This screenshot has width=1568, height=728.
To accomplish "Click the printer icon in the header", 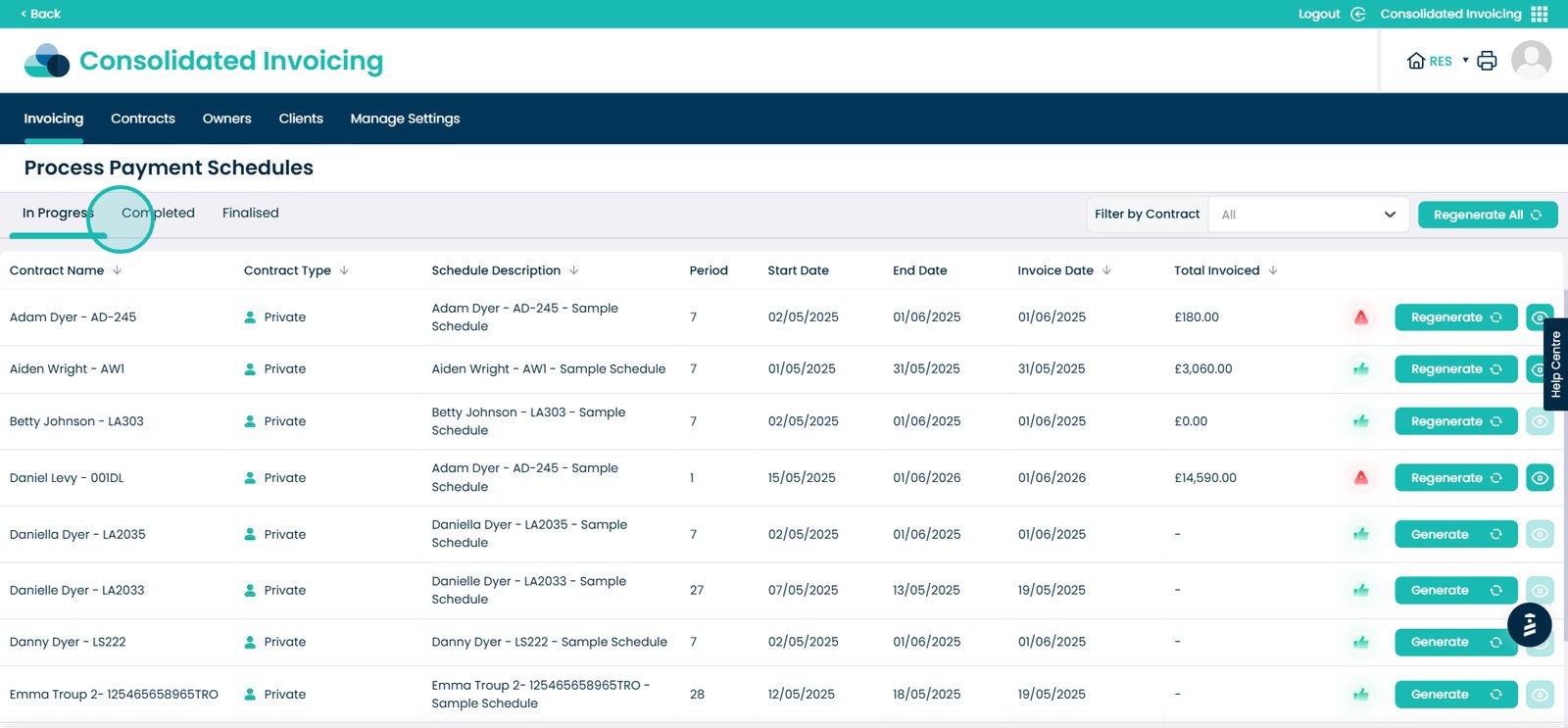I will 1487,61.
